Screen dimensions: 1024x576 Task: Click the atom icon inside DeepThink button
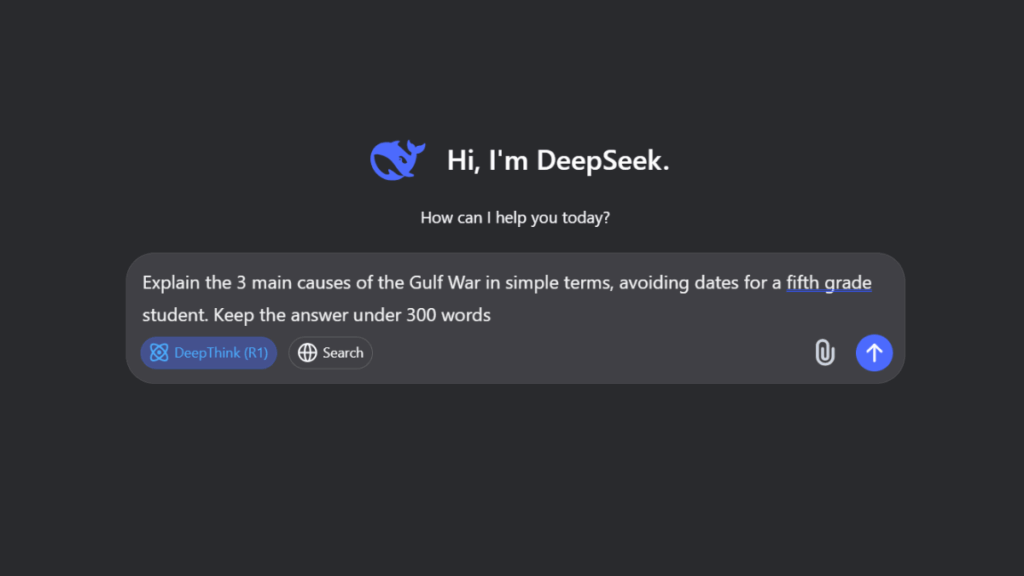tap(159, 353)
